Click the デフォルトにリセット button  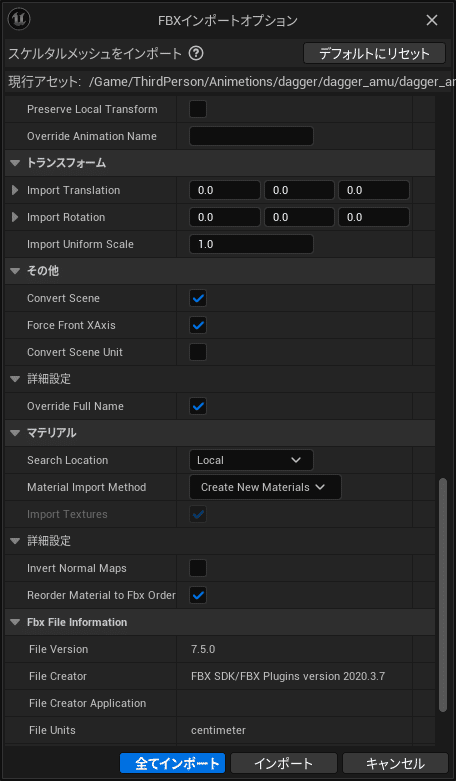[374, 53]
